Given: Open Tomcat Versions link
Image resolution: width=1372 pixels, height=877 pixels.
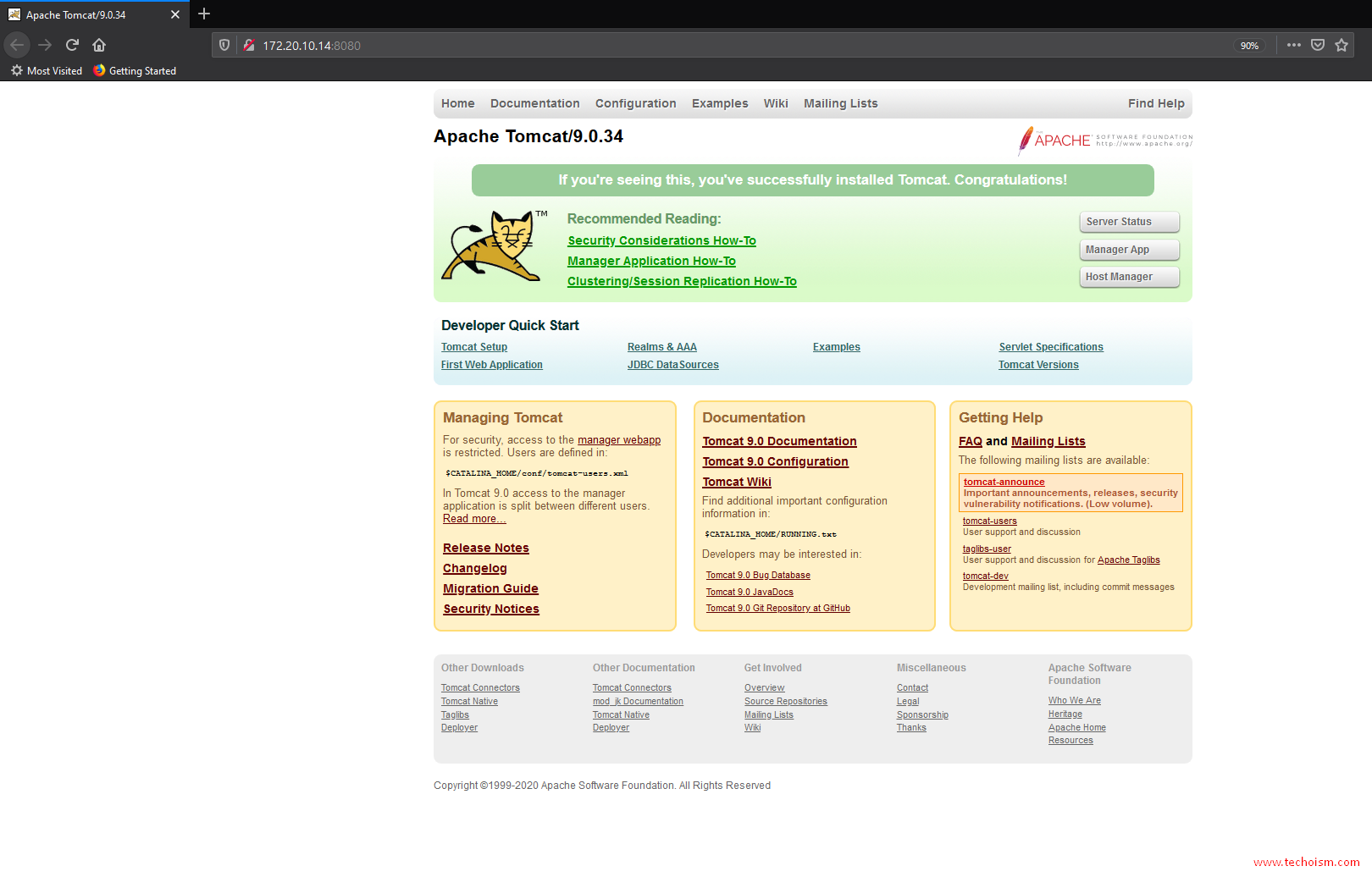Looking at the screenshot, I should 1038,365.
